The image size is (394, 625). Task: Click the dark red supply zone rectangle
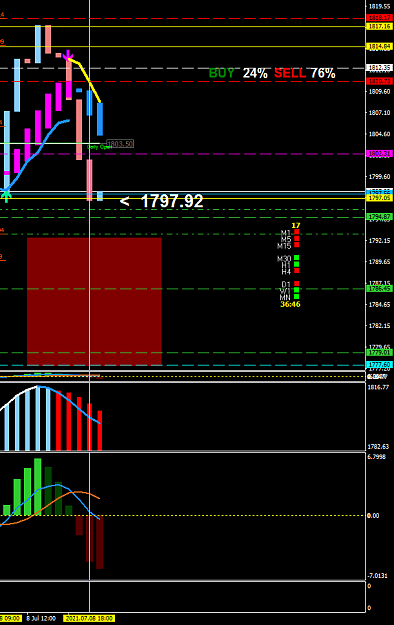[x=94, y=301]
